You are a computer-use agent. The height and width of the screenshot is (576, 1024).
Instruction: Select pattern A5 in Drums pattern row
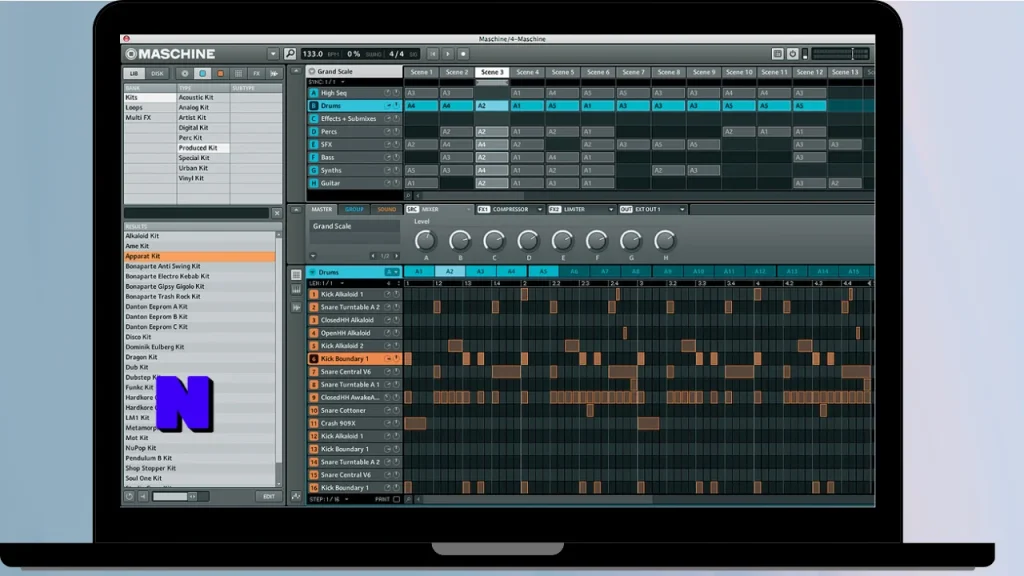(543, 272)
